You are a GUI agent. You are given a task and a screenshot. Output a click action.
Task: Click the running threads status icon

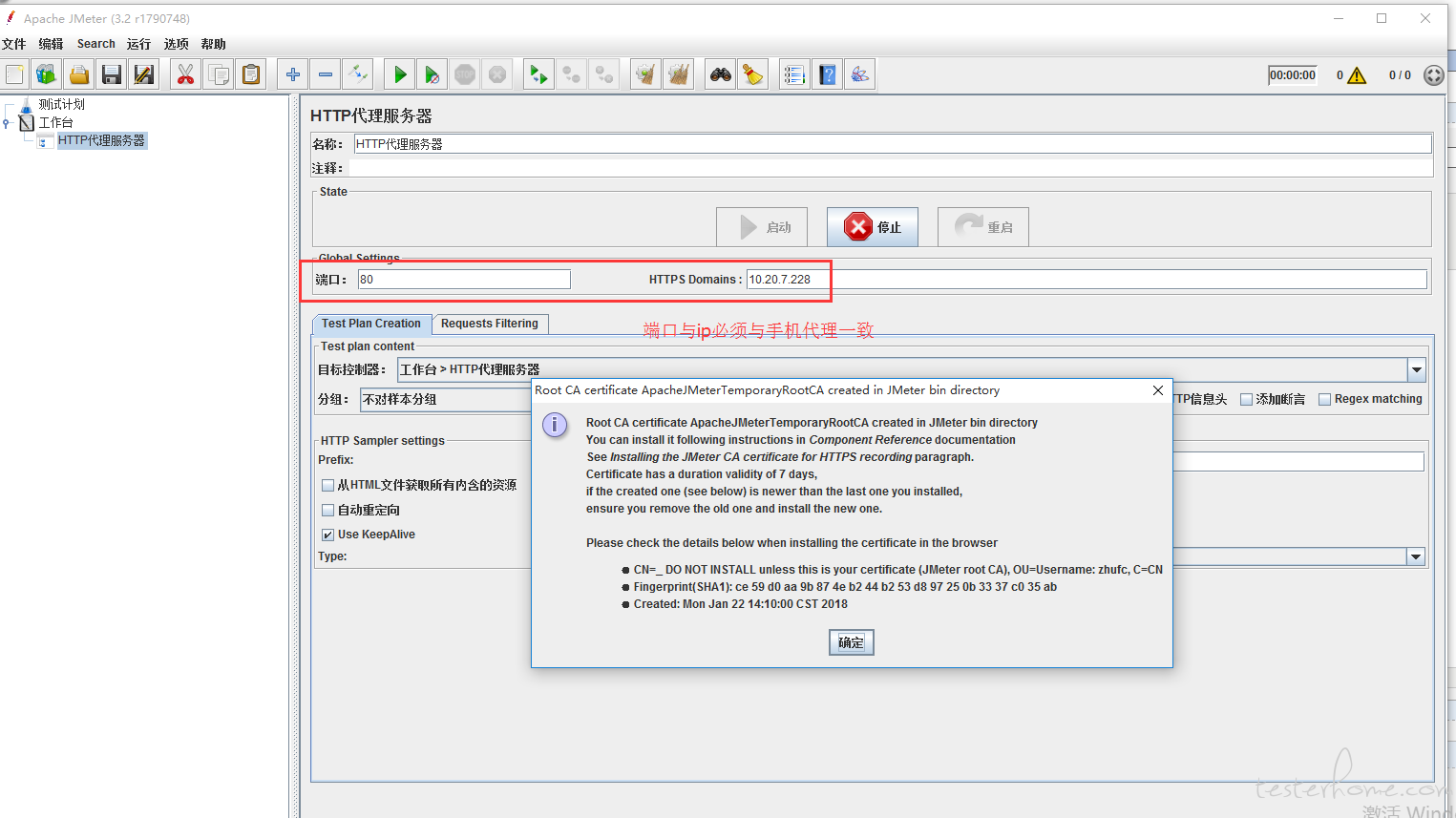click(1433, 75)
